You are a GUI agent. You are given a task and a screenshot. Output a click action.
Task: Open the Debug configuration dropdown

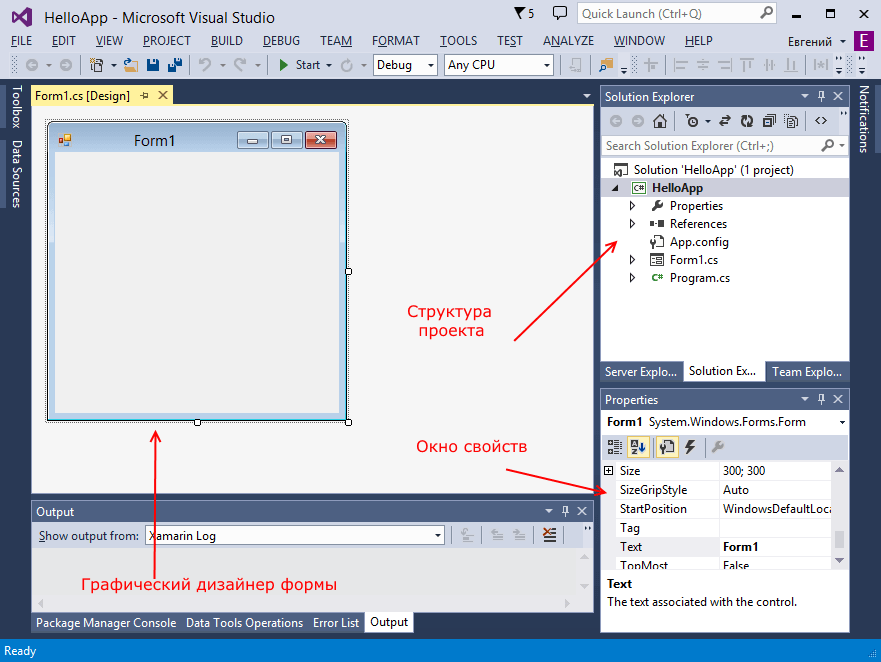pos(405,65)
